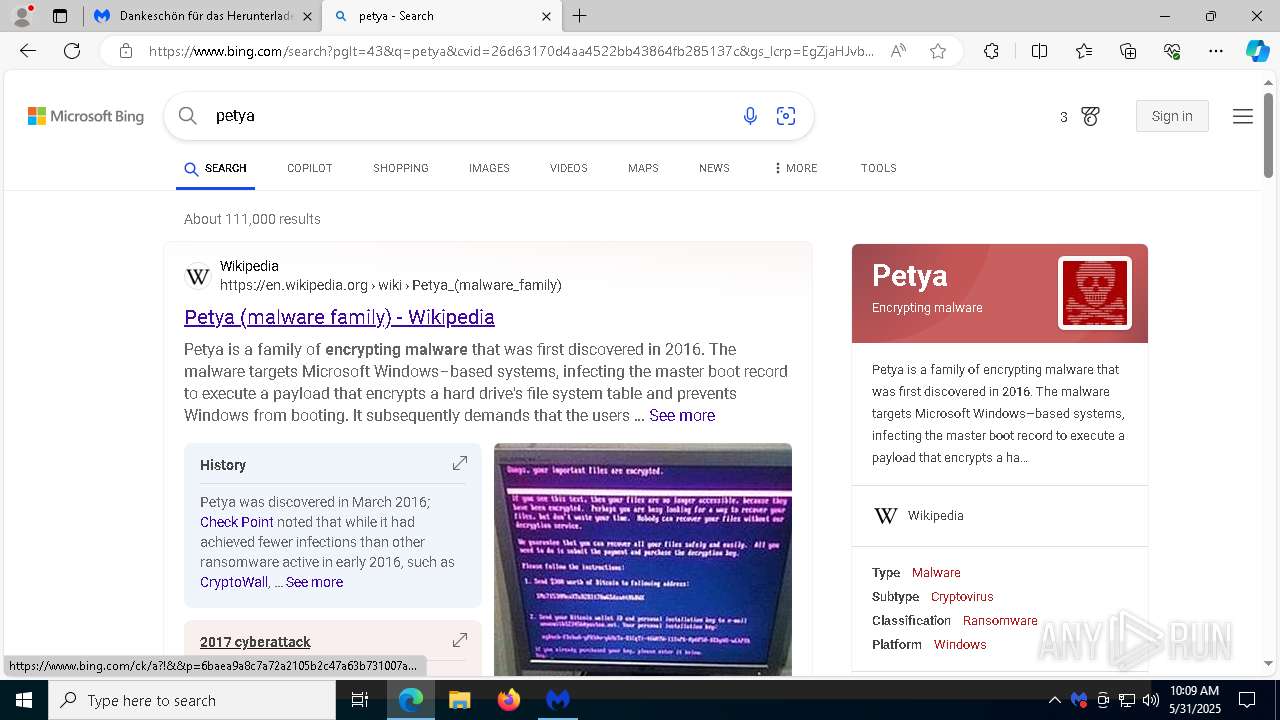The width and height of the screenshot is (1280, 720).
Task: Open the Collections icon
Action: (x=1128, y=51)
